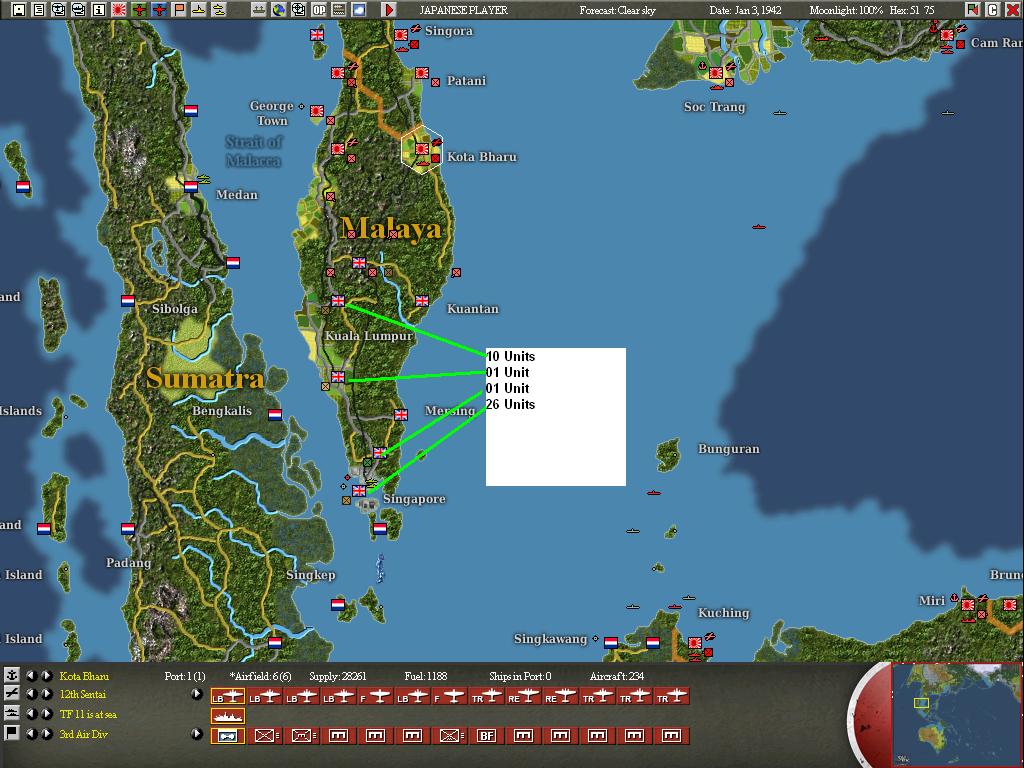Click the 'Padang' map label

tap(129, 563)
